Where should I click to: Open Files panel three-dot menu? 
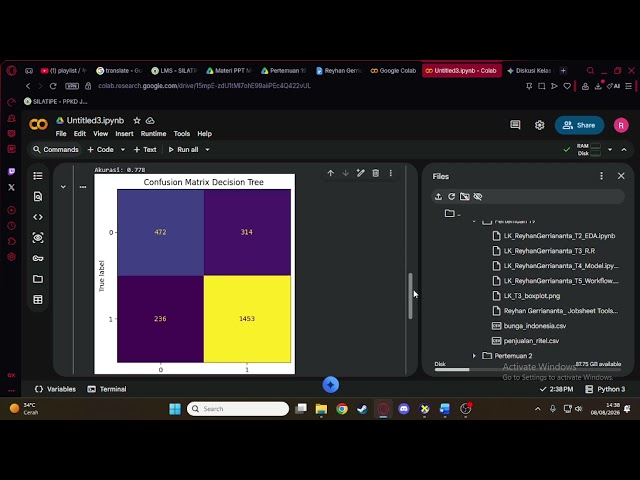click(601, 176)
